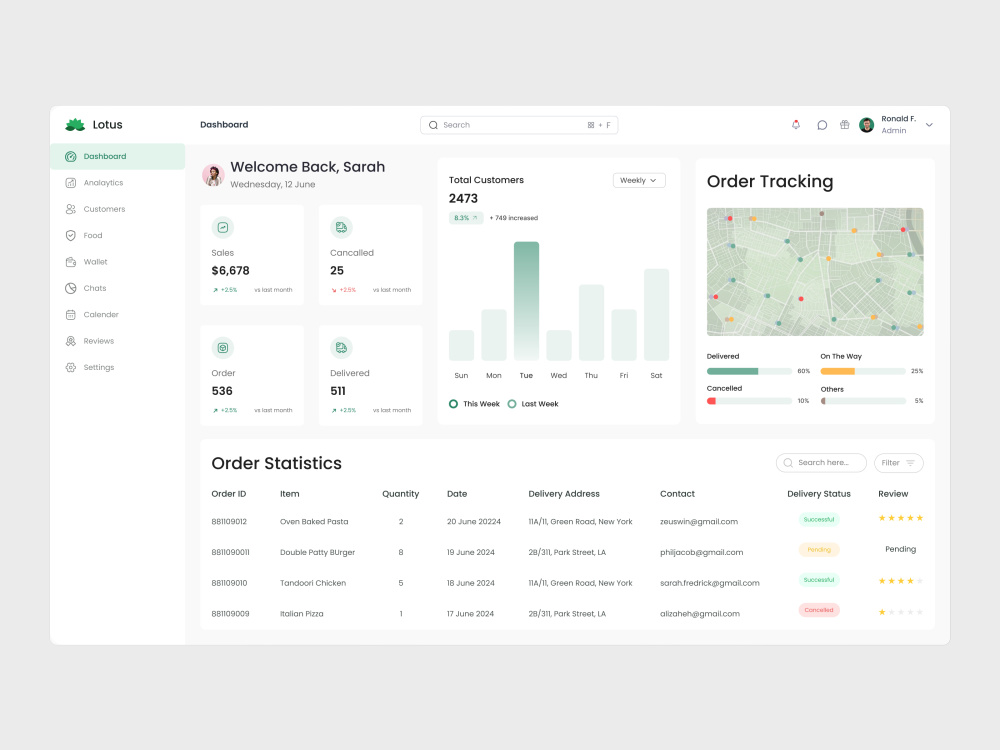Click order ID 881109009
The image size is (1000, 750).
[x=230, y=614]
